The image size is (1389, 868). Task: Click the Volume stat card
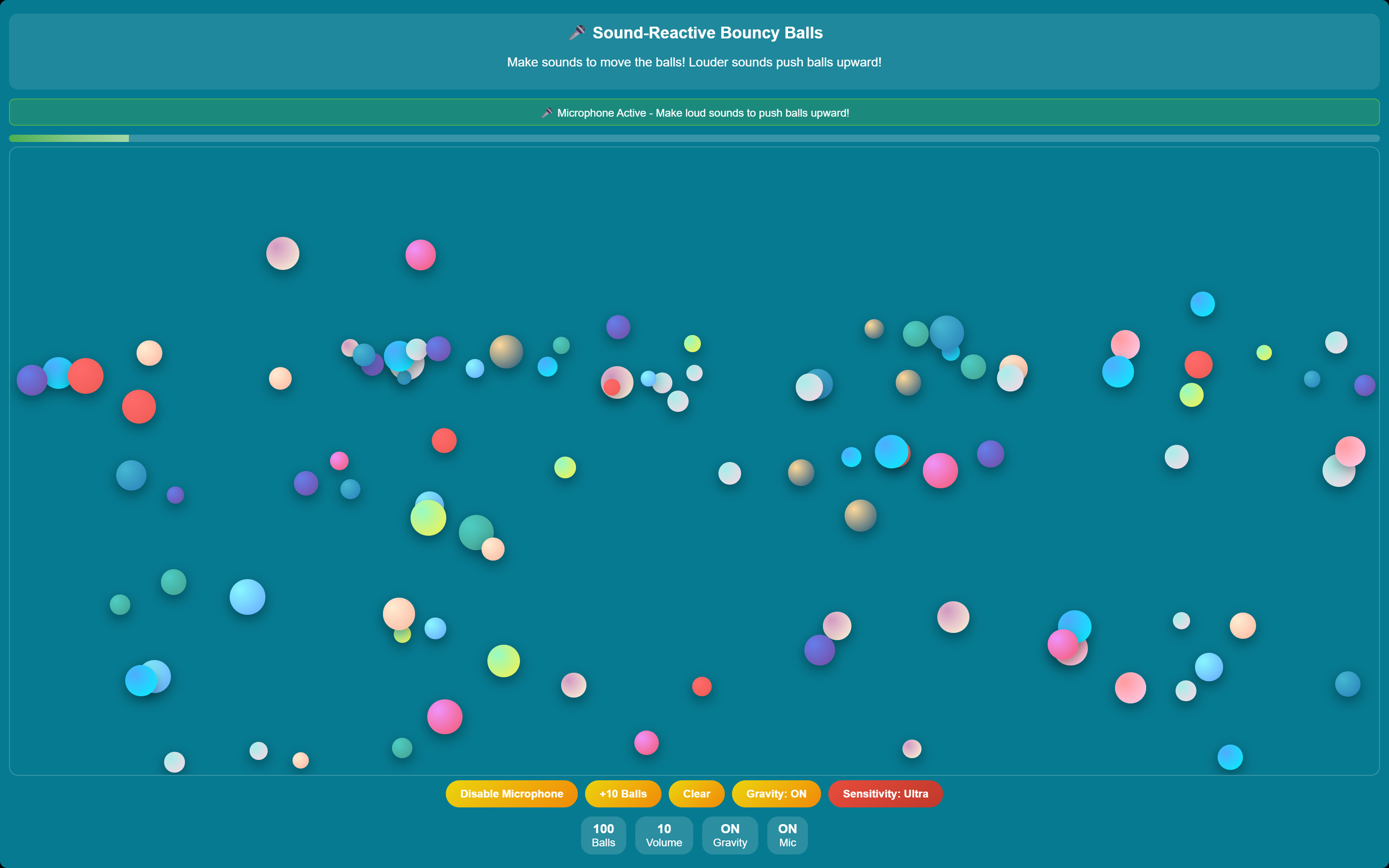point(663,835)
